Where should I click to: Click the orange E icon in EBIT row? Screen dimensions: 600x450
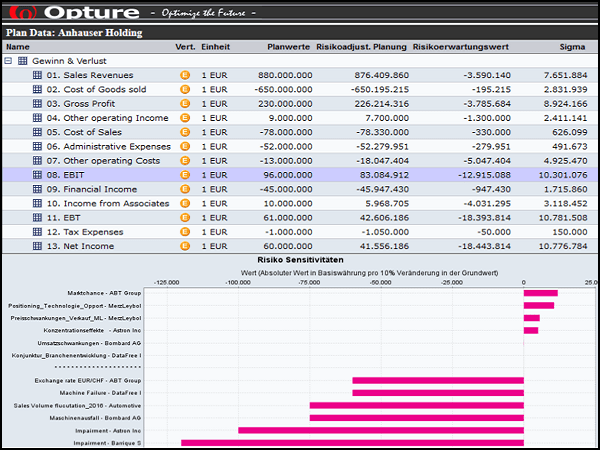point(184,175)
